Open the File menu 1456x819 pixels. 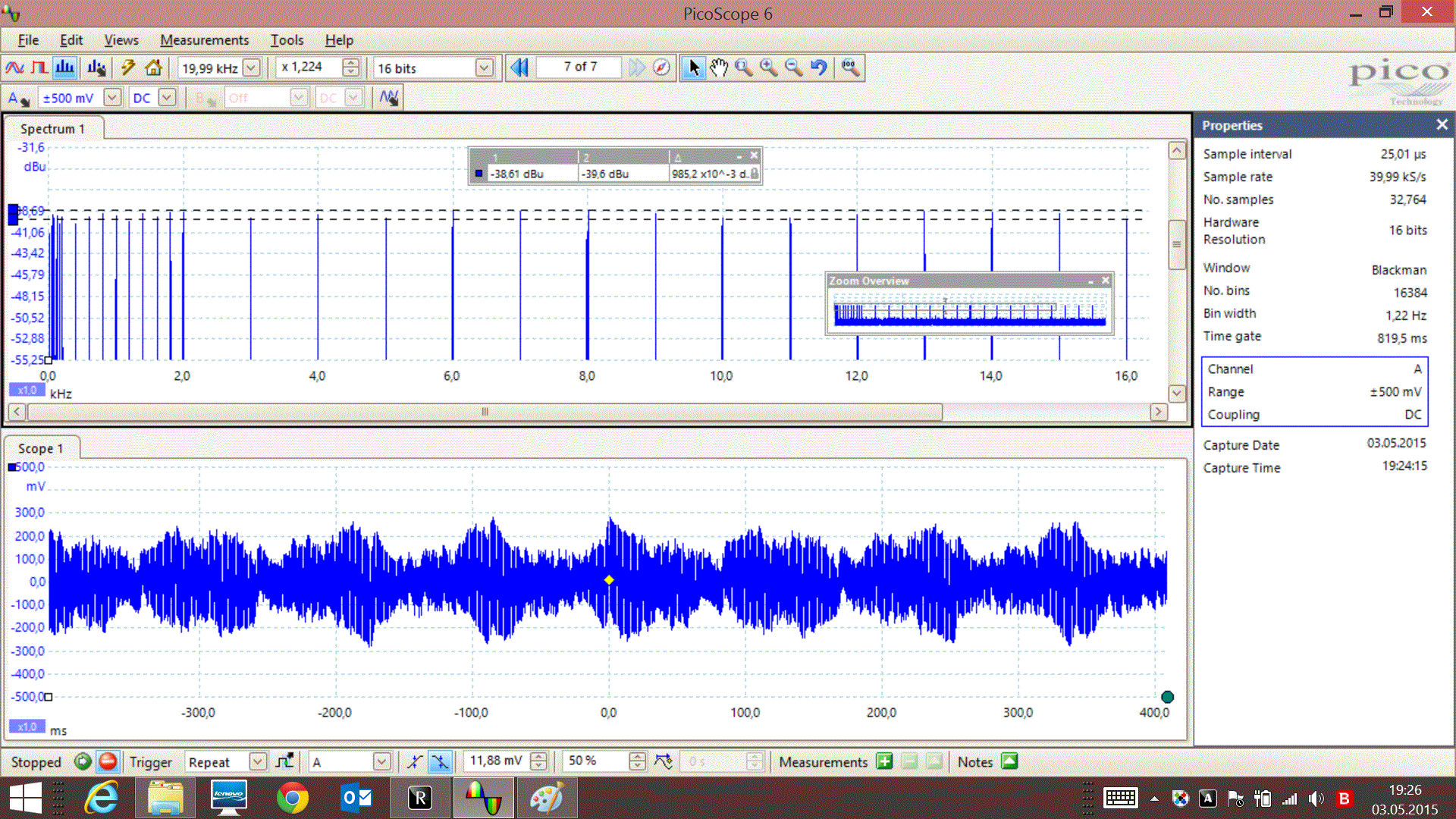tap(28, 40)
